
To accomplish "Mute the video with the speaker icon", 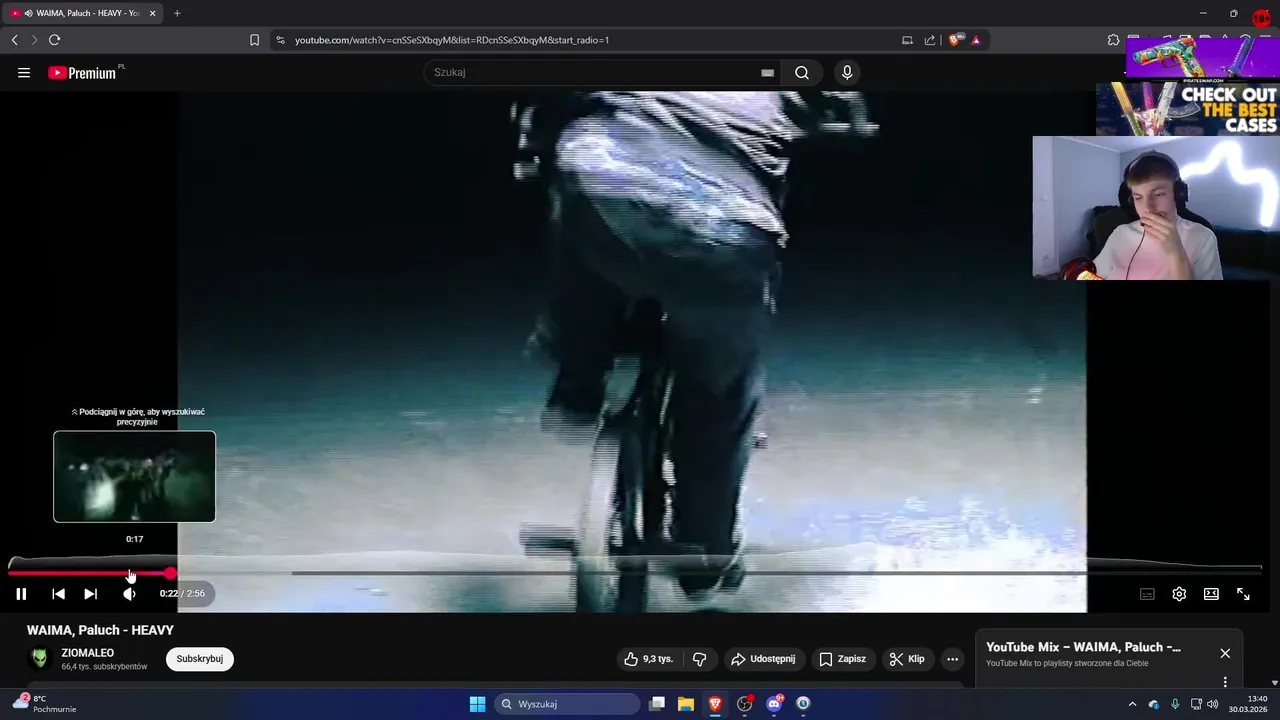I will [129, 594].
